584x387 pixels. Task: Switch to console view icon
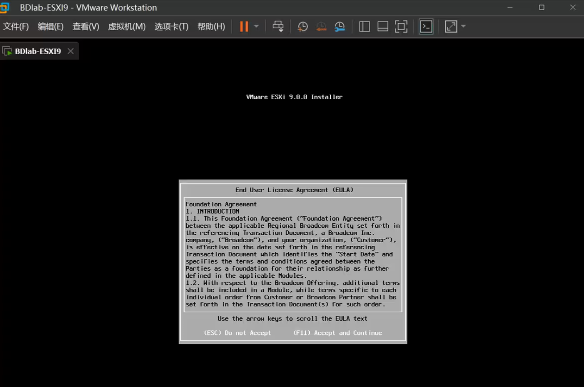coord(426,26)
